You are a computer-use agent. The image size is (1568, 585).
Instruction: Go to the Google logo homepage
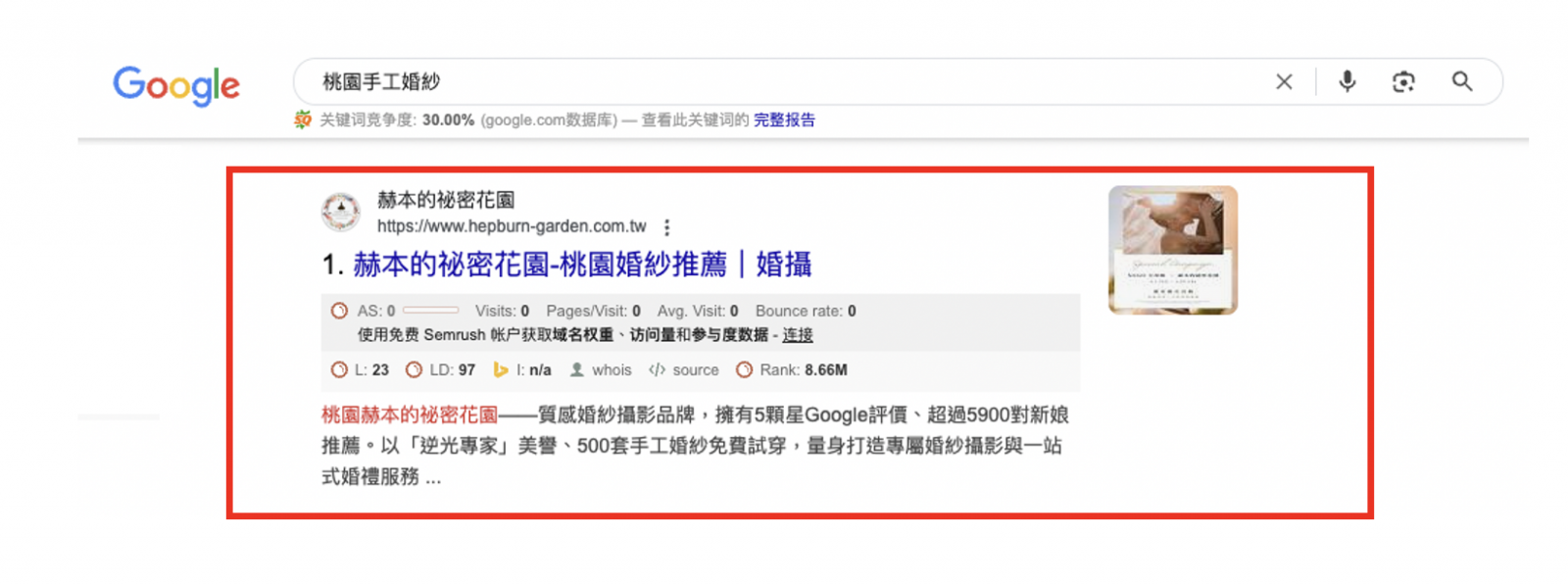176,85
